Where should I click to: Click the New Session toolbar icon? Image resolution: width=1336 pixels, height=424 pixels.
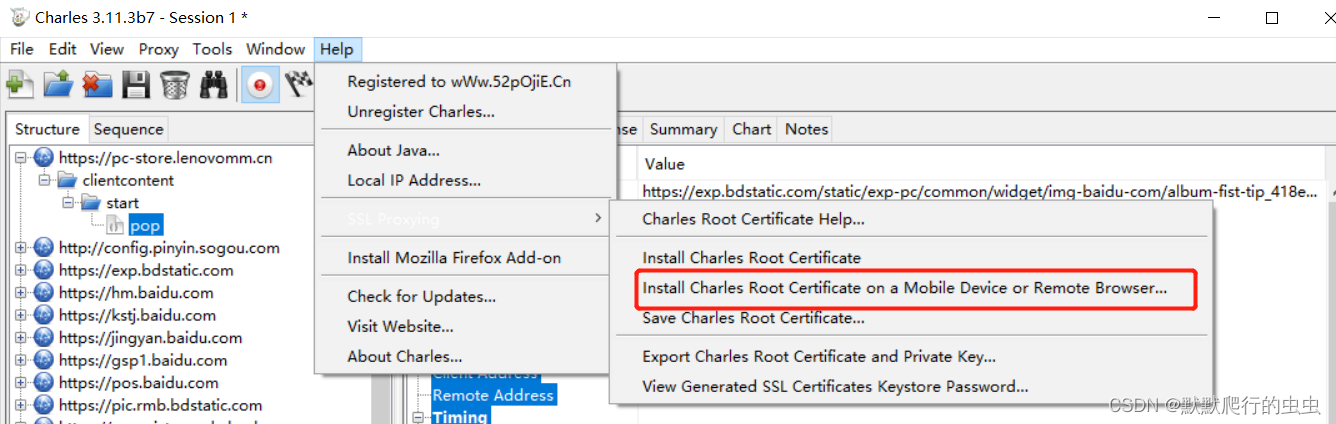(20, 85)
